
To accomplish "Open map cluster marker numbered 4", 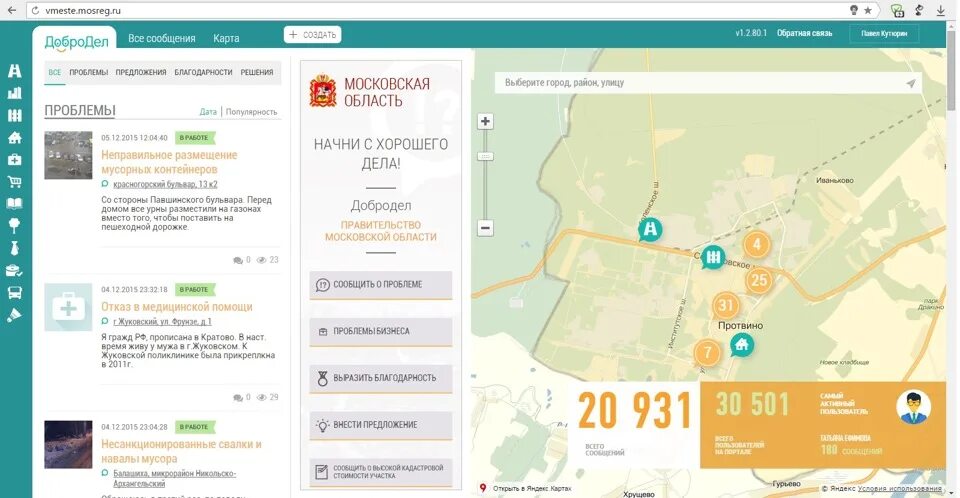I will tap(757, 244).
